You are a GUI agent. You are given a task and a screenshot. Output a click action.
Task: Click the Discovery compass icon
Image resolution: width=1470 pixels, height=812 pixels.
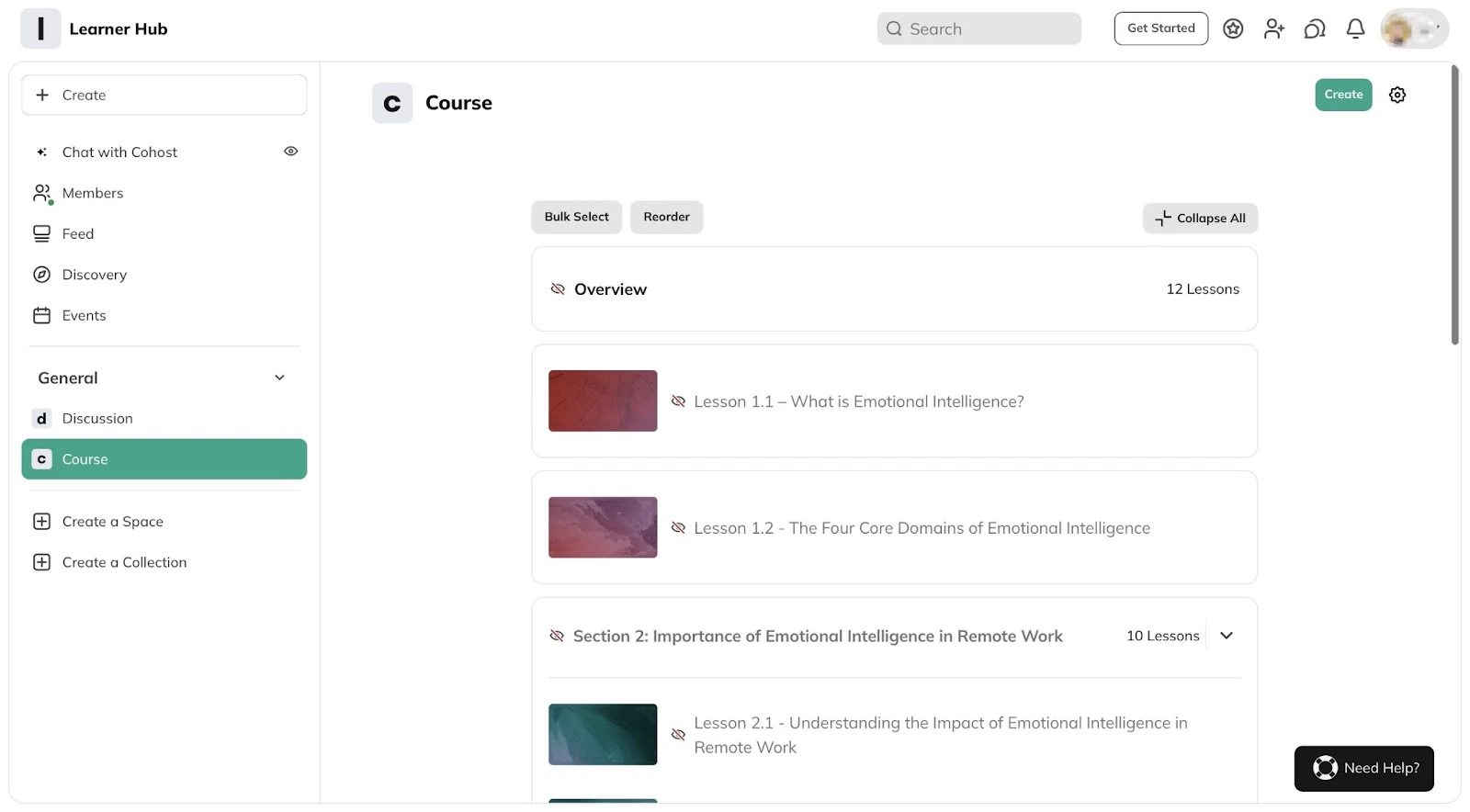[41, 274]
